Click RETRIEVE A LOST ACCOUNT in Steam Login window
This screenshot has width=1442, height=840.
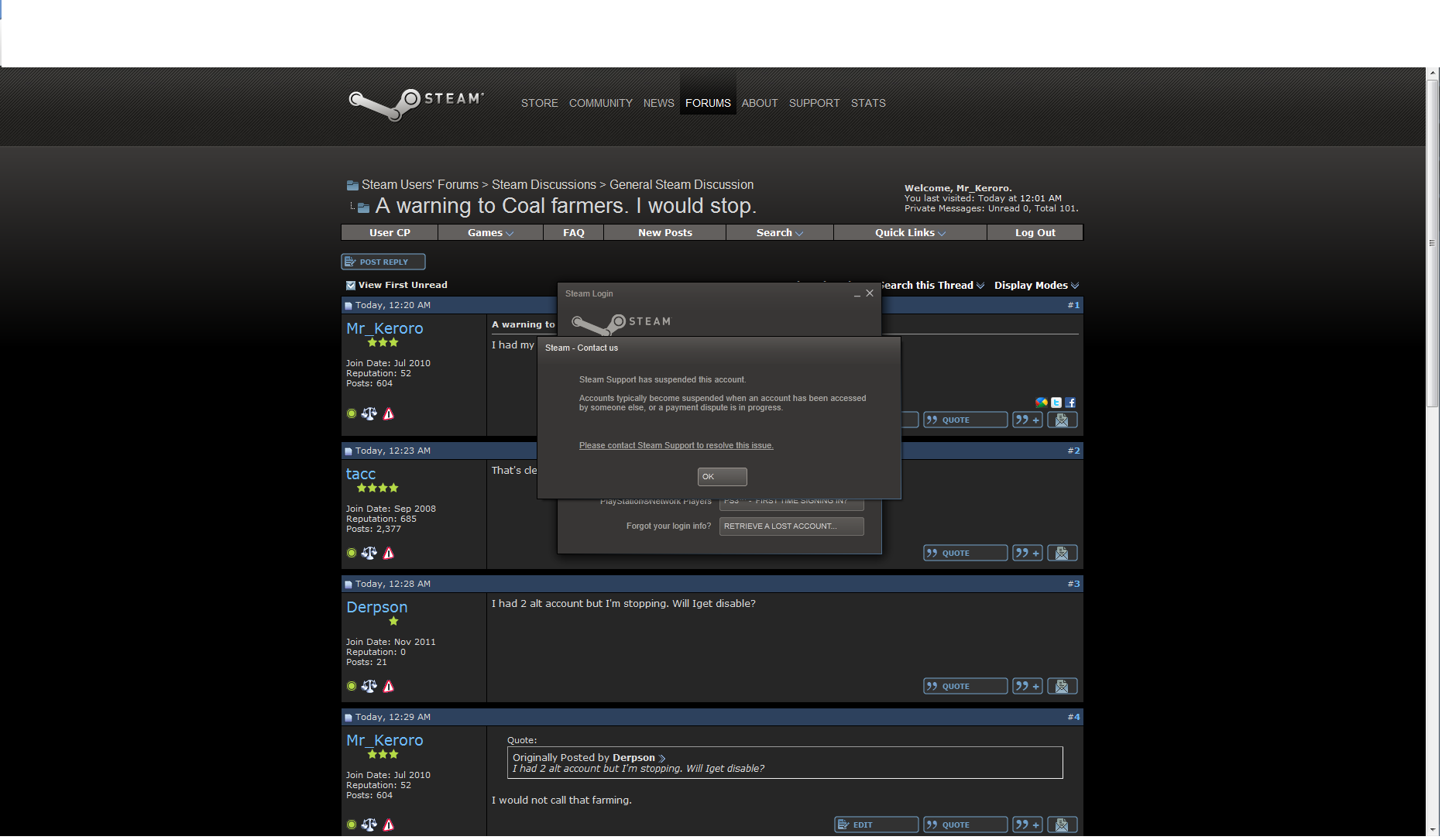(791, 526)
